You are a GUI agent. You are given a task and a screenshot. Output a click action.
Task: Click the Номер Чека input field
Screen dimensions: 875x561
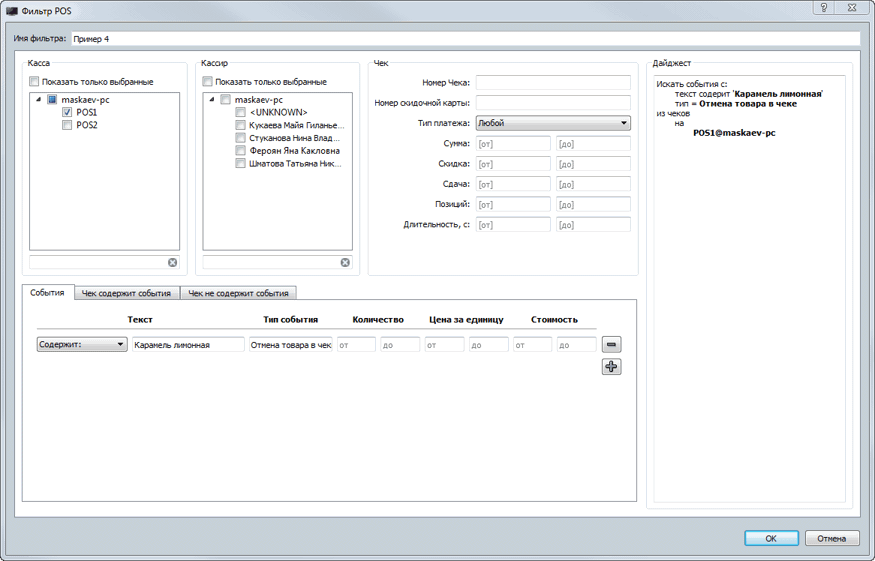[x=552, y=83]
